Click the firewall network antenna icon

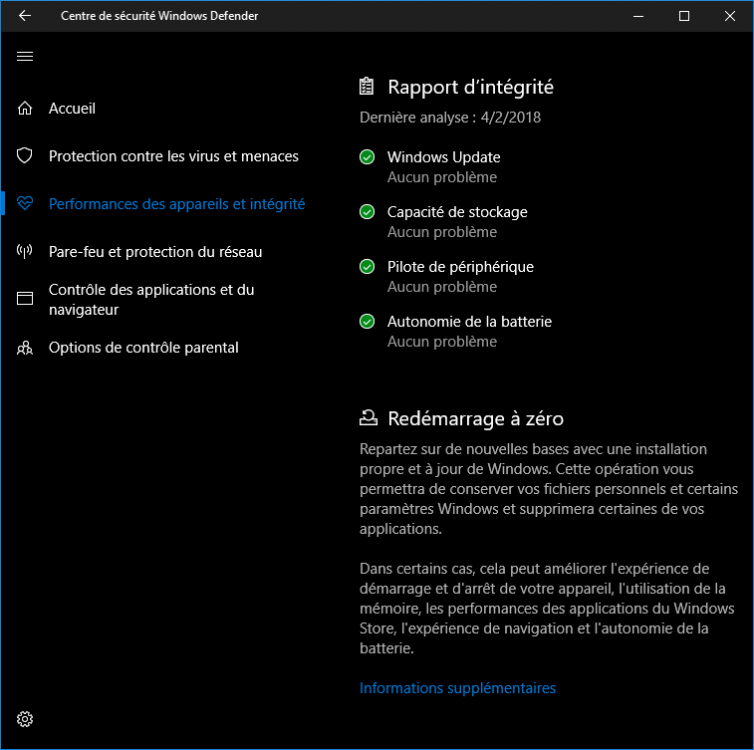(25, 251)
